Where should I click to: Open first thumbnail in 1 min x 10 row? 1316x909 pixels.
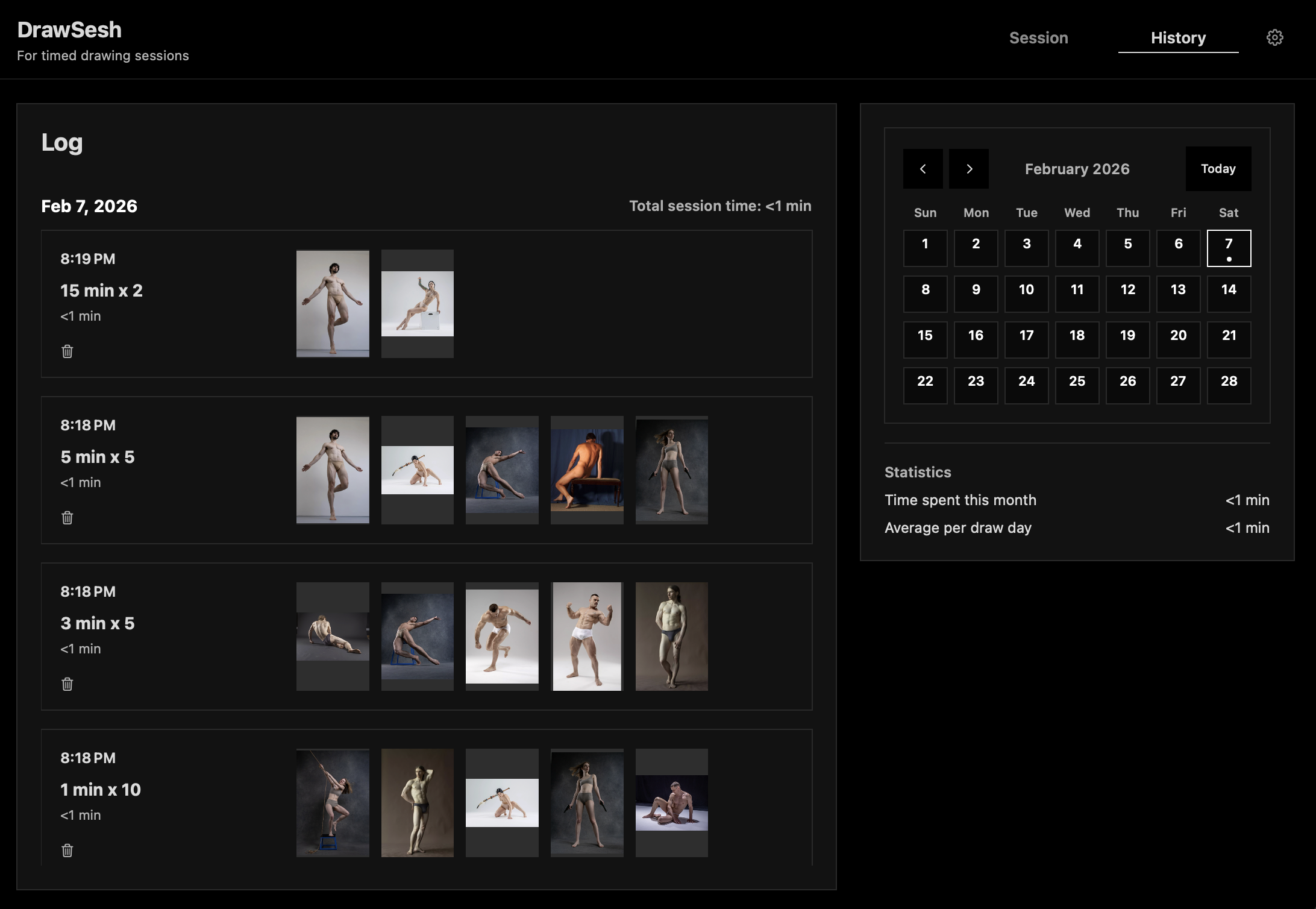point(333,803)
